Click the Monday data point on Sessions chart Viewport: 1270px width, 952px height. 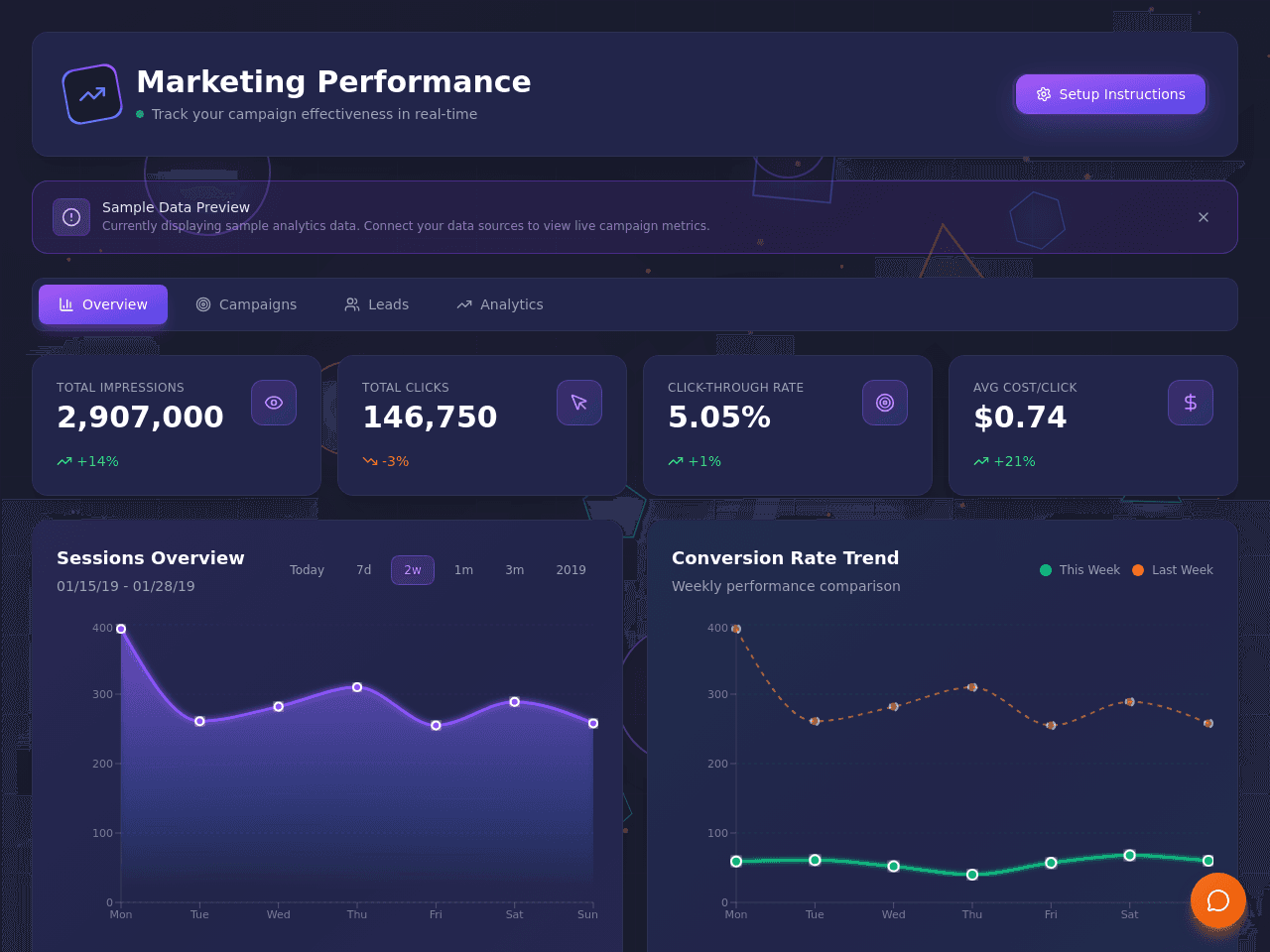121,629
